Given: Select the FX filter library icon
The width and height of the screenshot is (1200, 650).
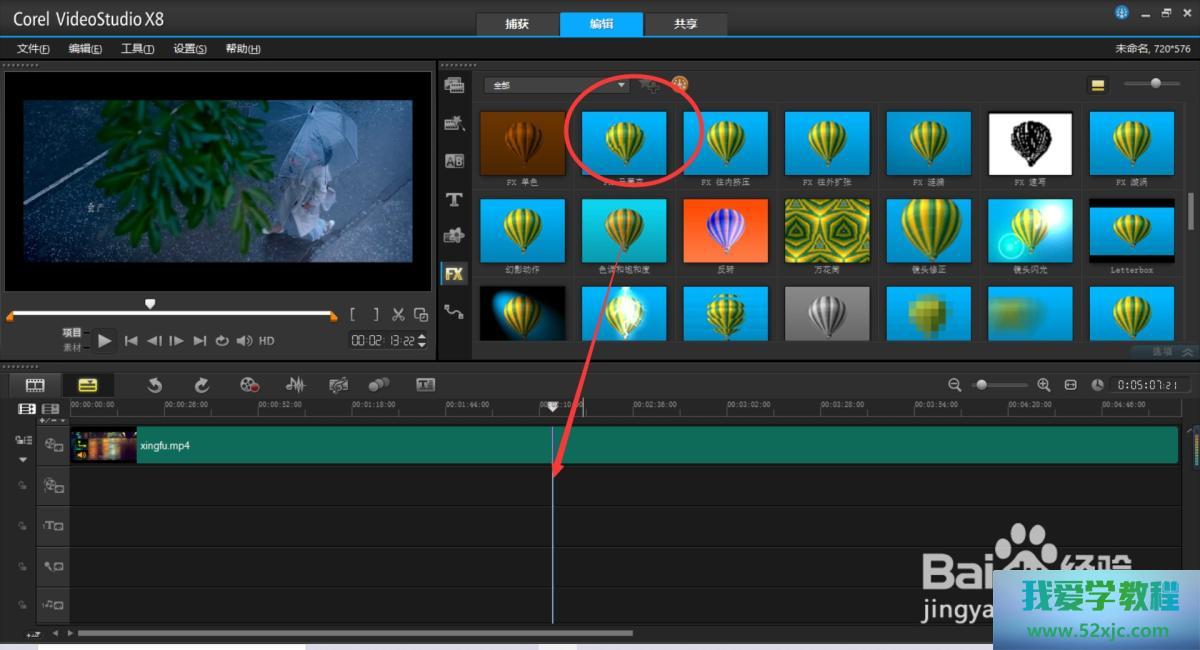Looking at the screenshot, I should tap(454, 273).
